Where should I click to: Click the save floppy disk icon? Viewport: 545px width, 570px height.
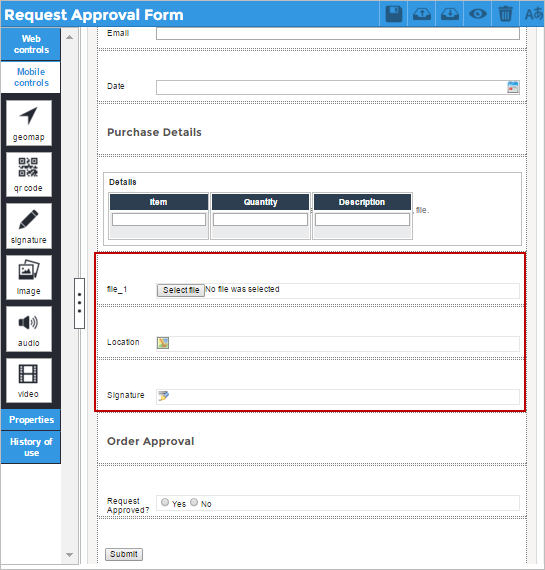click(393, 14)
